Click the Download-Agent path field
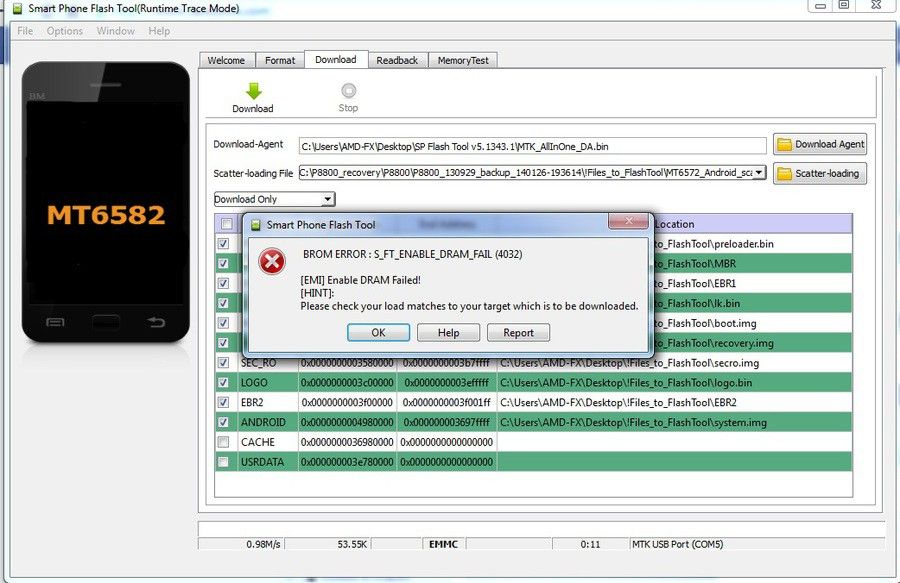The image size is (900, 583). point(533,146)
